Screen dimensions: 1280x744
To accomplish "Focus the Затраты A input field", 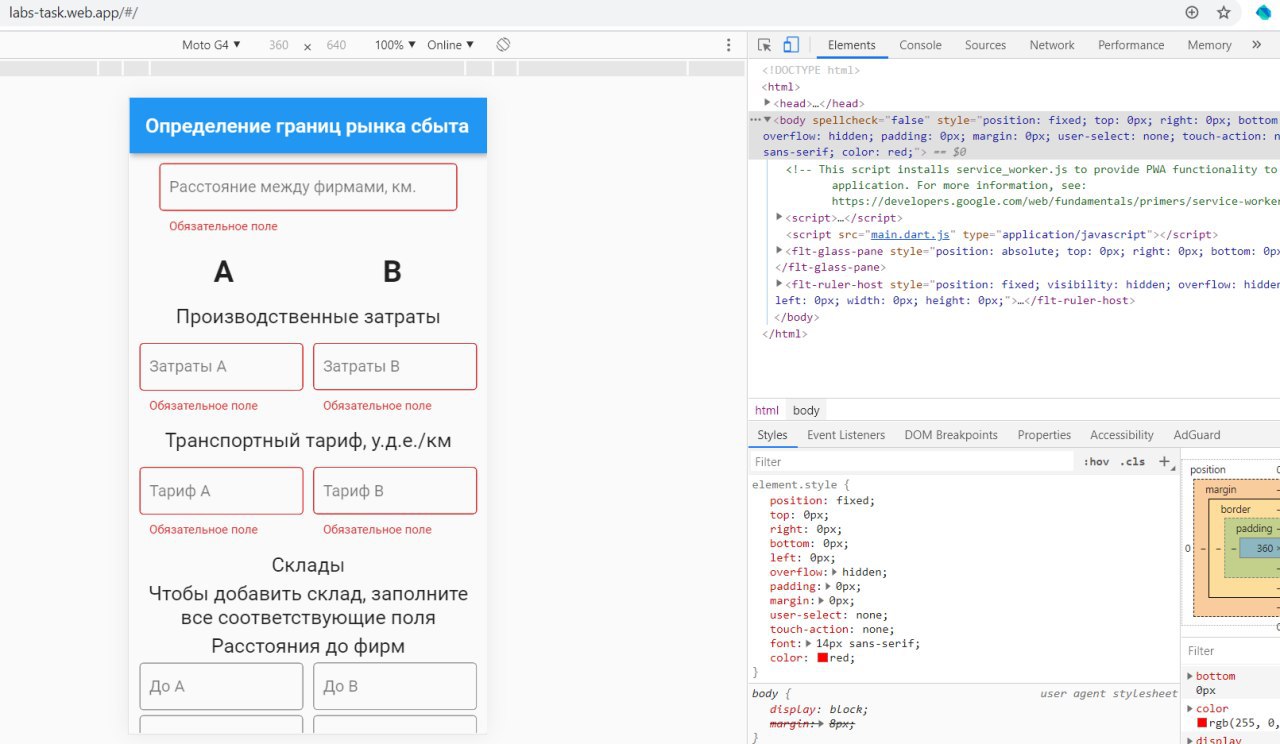I will tap(221, 367).
